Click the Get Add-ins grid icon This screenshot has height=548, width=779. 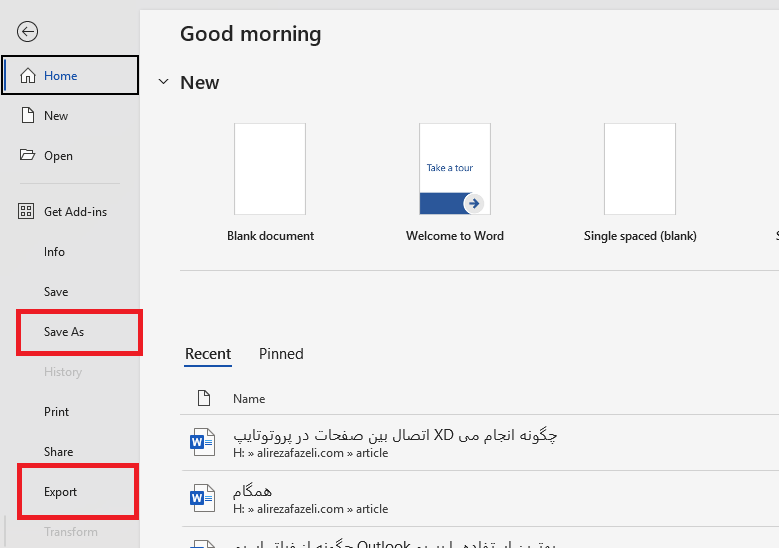pyautogui.click(x=26, y=211)
